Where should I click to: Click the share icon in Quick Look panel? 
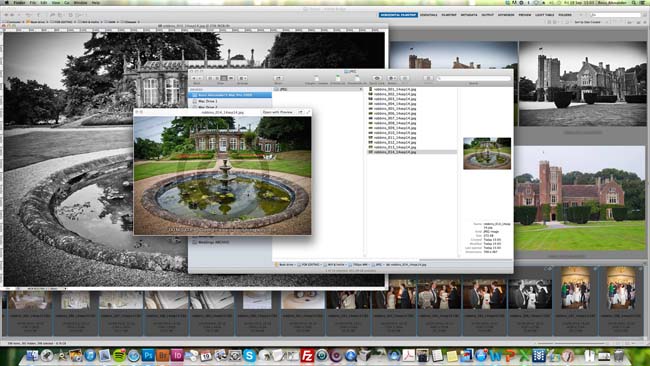(x=300, y=112)
